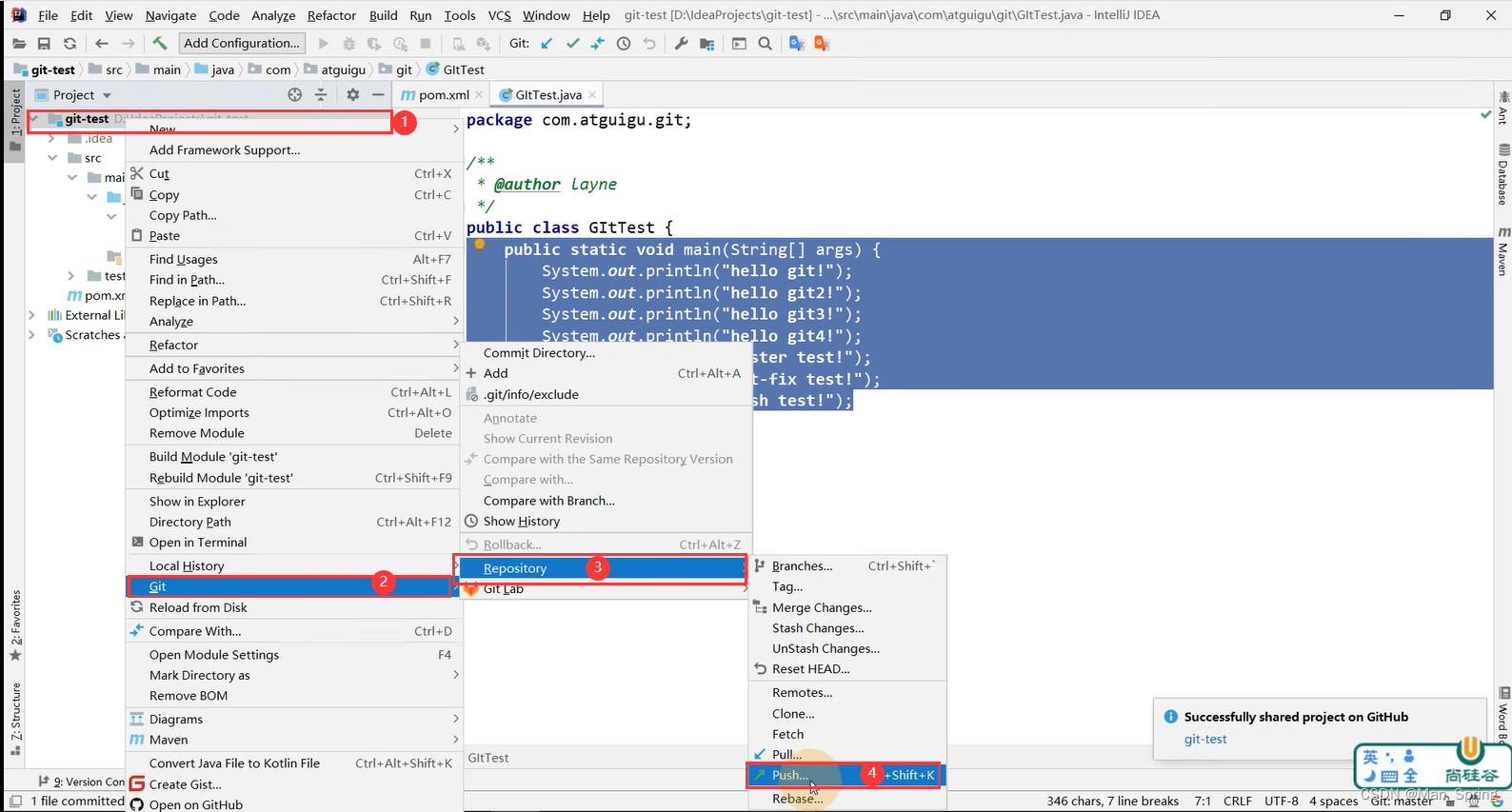The width and height of the screenshot is (1512, 812).
Task: Toggle Project tool window side tab
Action: [x=15, y=119]
